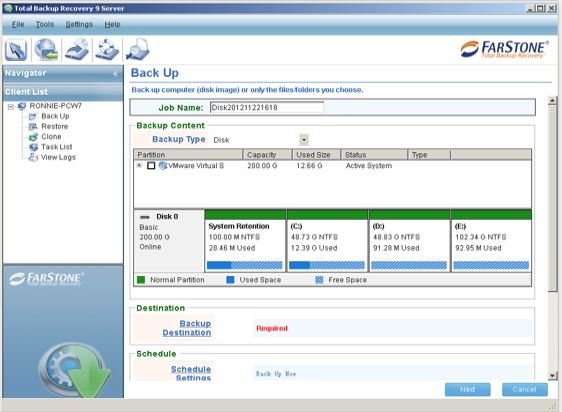Viewport: 562px width, 412px height.
Task: Open the Task List entry
Action: (x=56, y=147)
